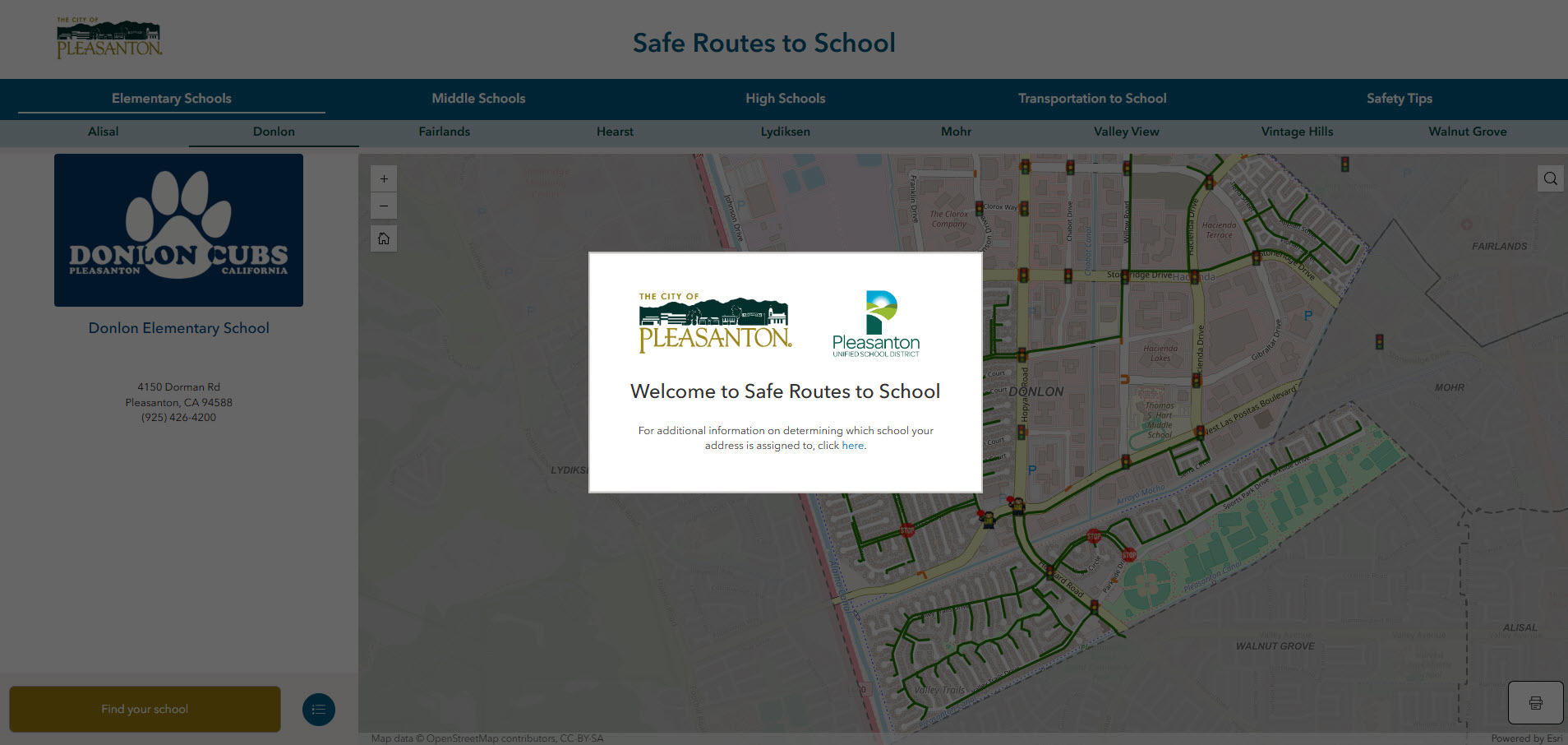Click the City of Pleasanton header logo
The width and height of the screenshot is (1568, 745).
pyautogui.click(x=109, y=38)
